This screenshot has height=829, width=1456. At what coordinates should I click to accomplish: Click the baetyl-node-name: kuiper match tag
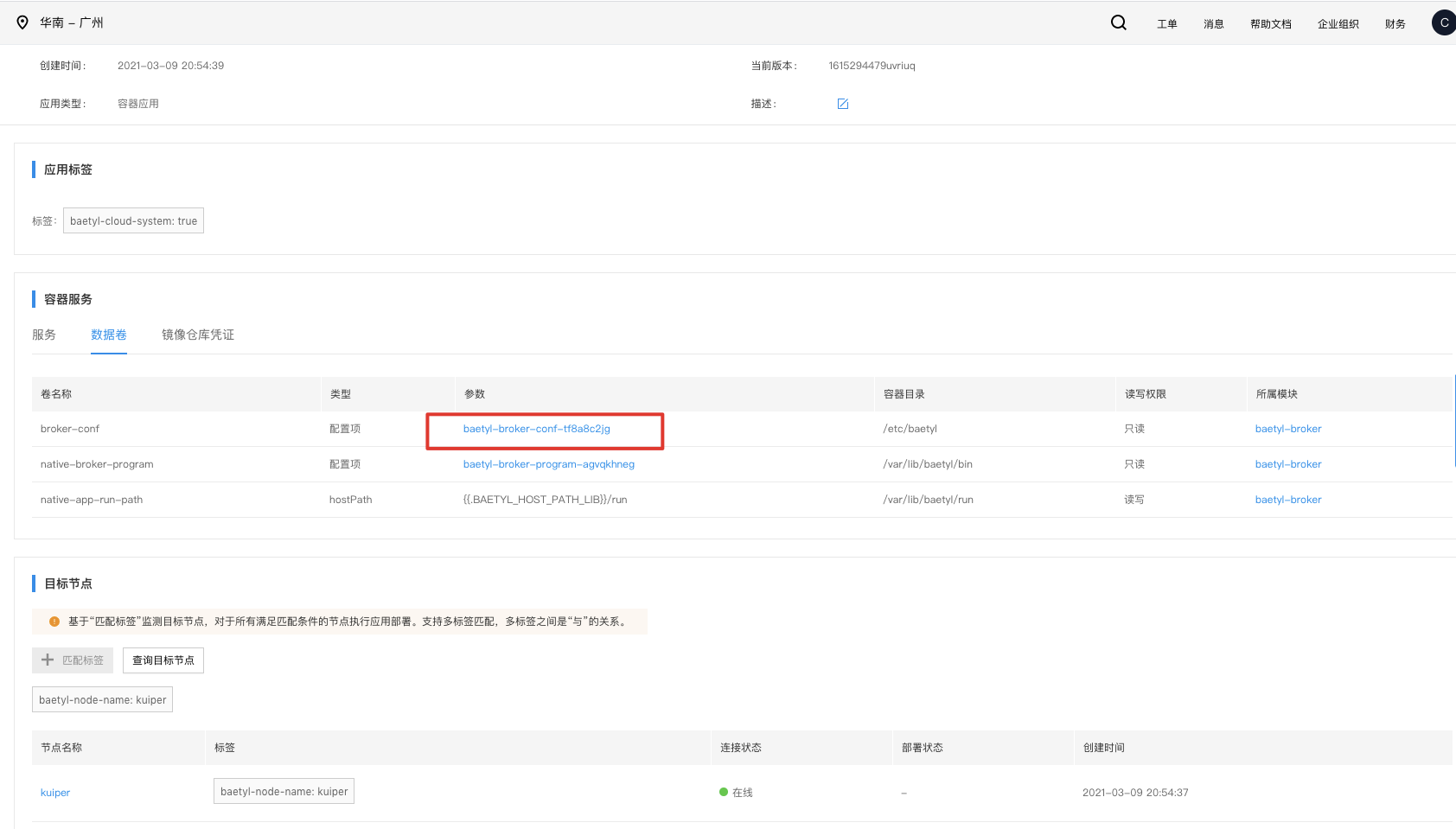103,699
